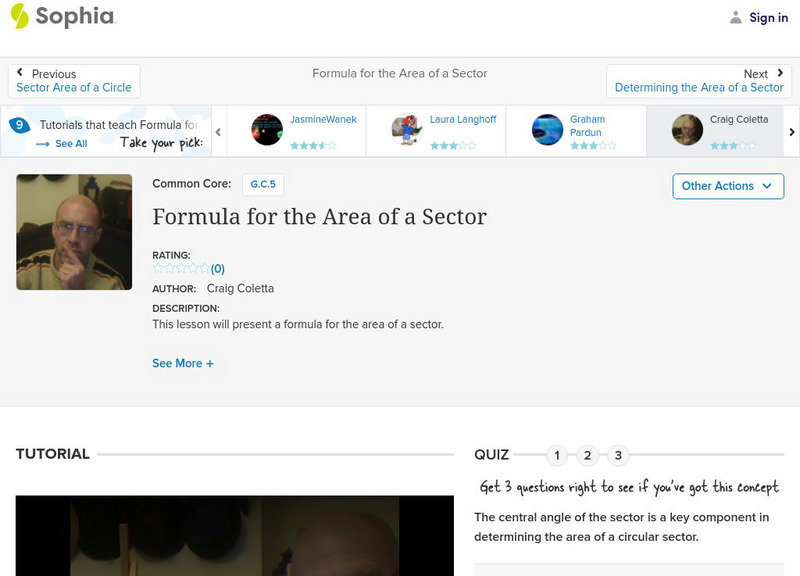Click the tutorials count badge 9
Viewport: 800px width, 576px height.
point(19,125)
